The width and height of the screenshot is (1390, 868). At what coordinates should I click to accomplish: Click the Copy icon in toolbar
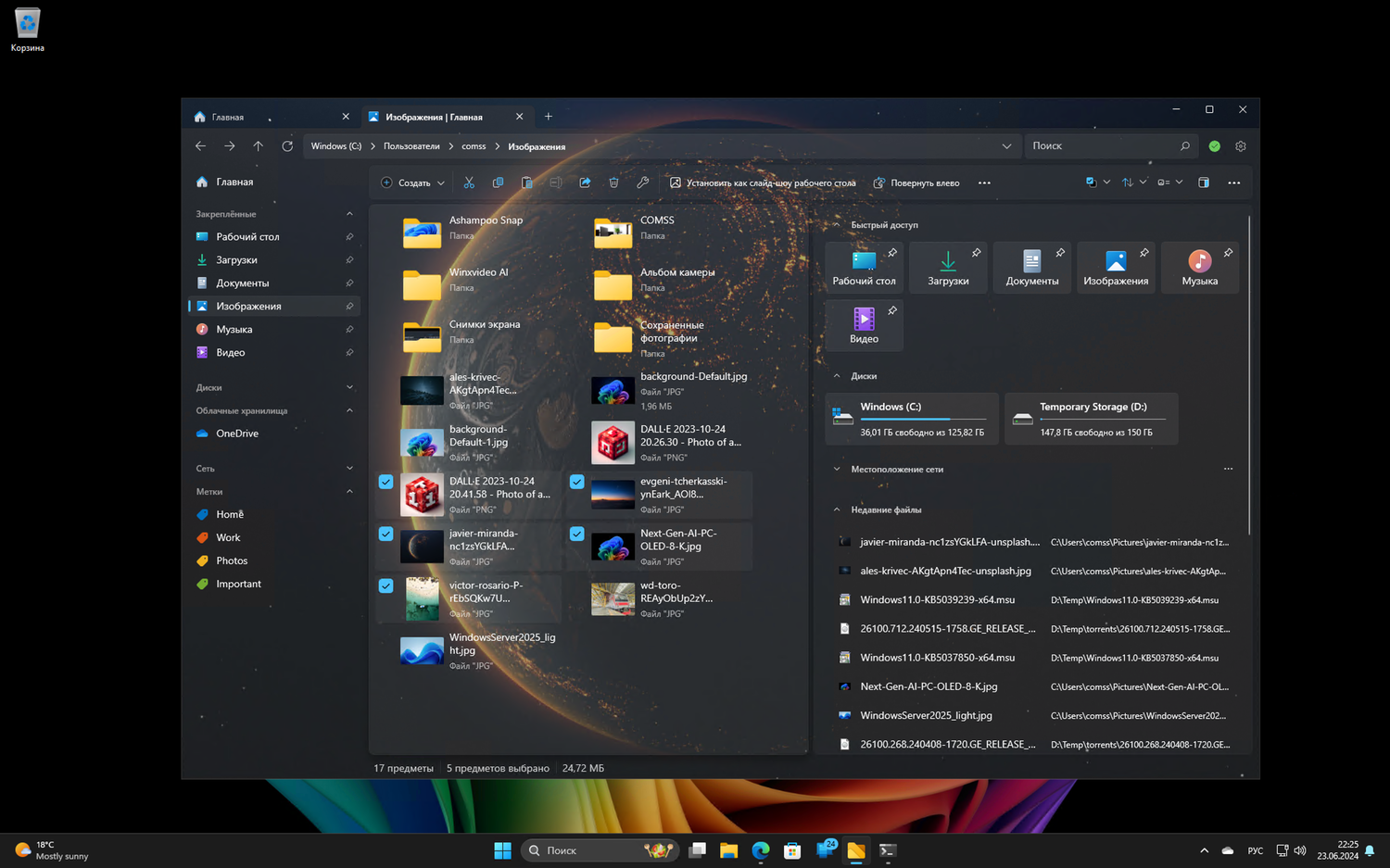498,182
